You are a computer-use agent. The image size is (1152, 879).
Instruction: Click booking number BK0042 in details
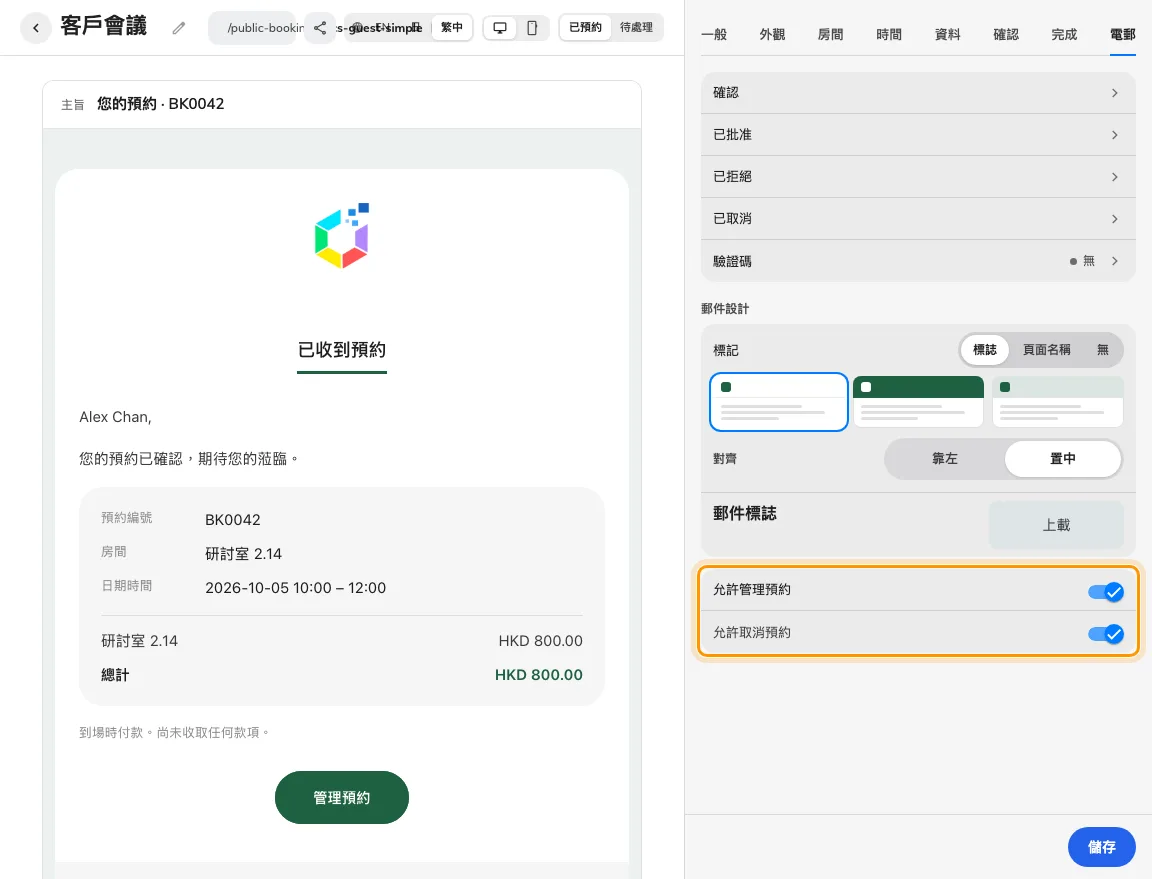pyautogui.click(x=233, y=520)
